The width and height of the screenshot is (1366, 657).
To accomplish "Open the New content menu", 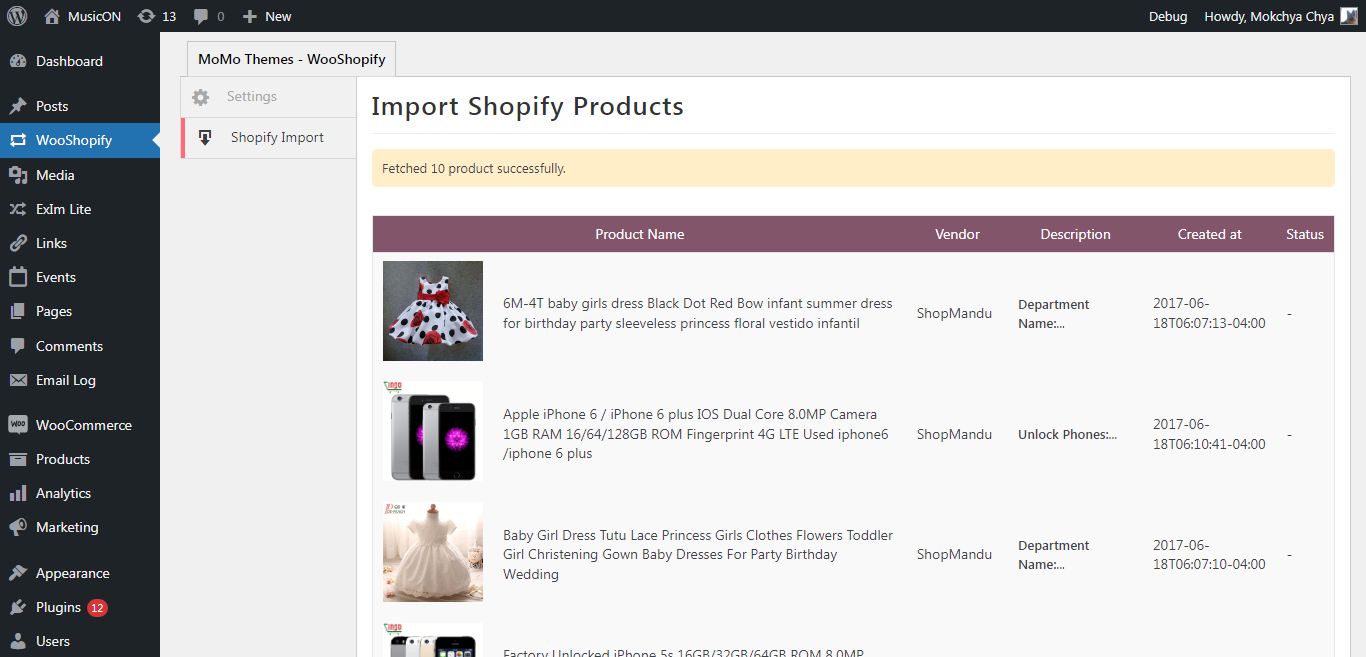I will [x=267, y=16].
